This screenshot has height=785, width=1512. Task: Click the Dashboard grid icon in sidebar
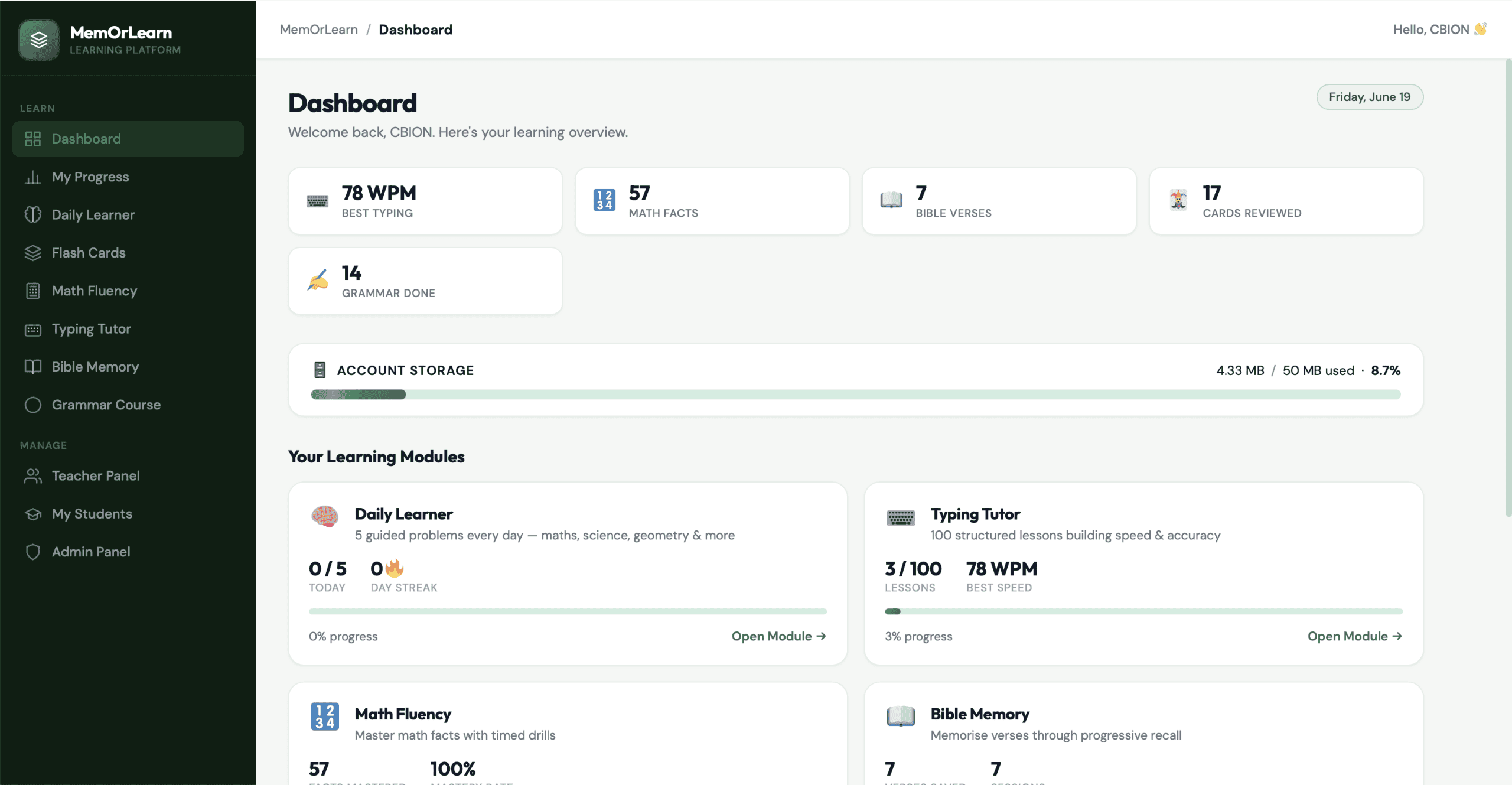click(33, 139)
